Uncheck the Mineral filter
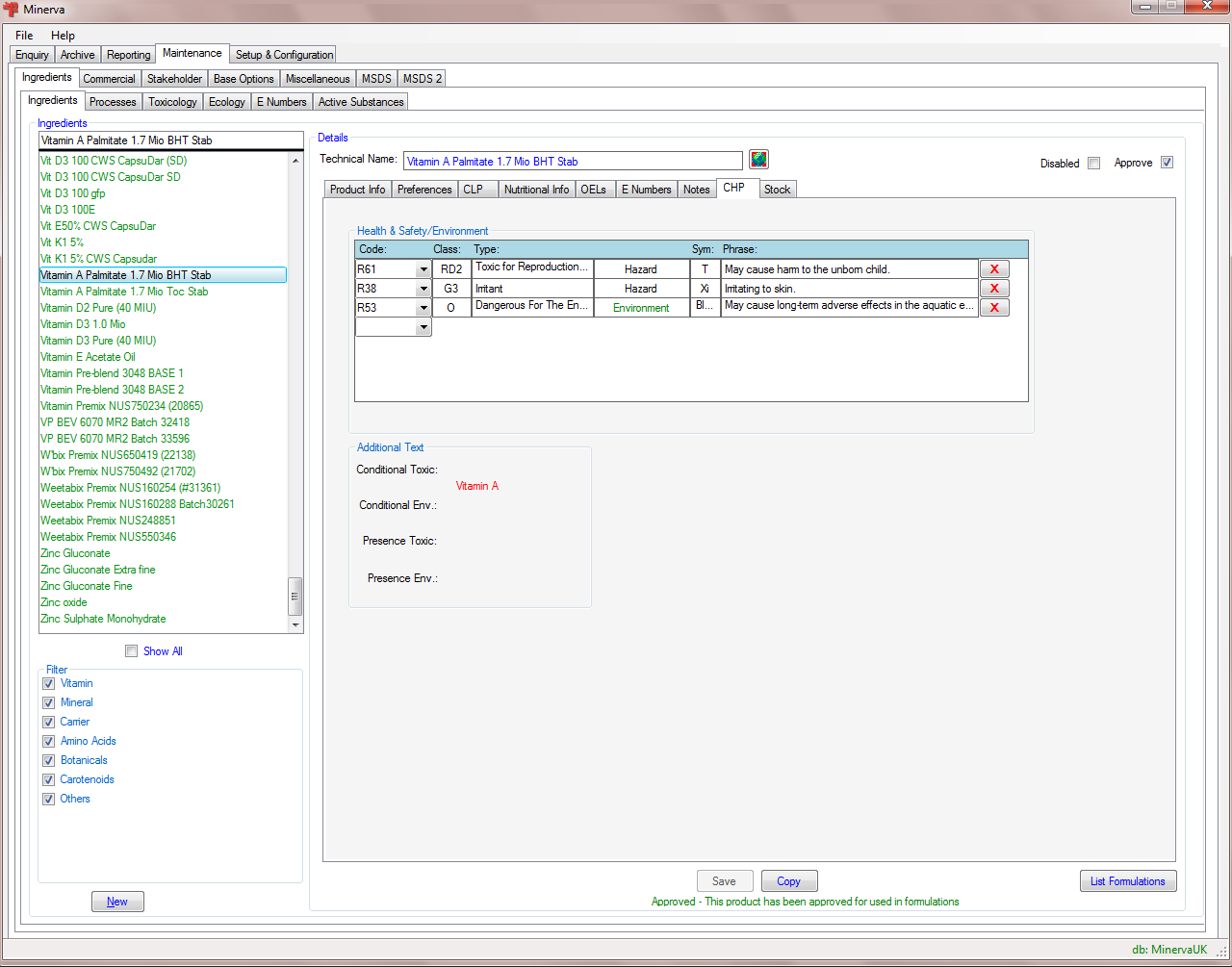The height and width of the screenshot is (967, 1232). tap(48, 702)
